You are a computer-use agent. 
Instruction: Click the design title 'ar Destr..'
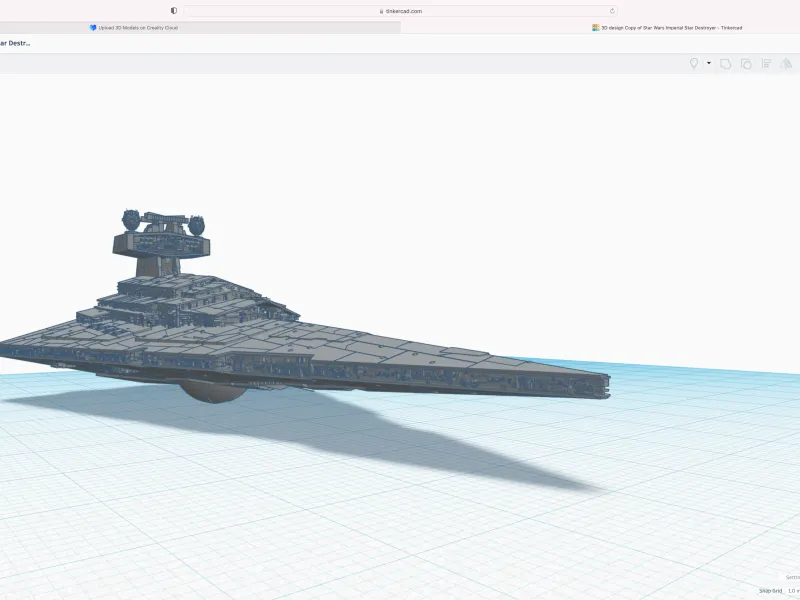pos(15,43)
